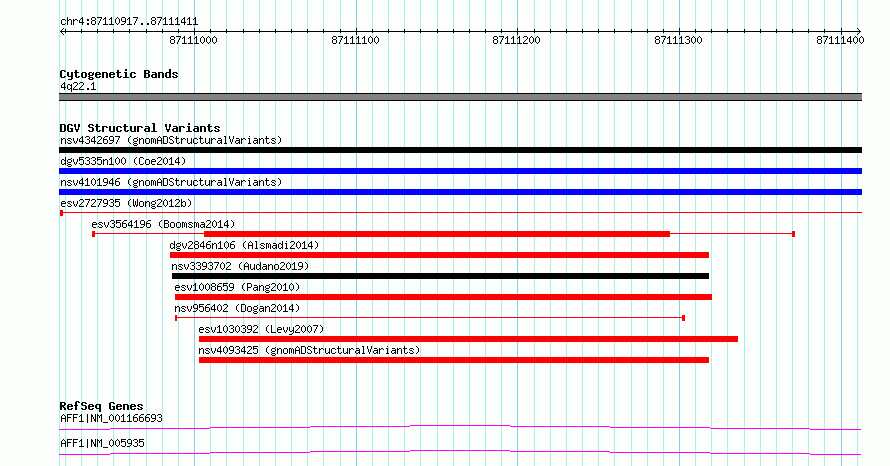Click the nsv4342697 gnomADStructuralVariants variant label

point(171,140)
